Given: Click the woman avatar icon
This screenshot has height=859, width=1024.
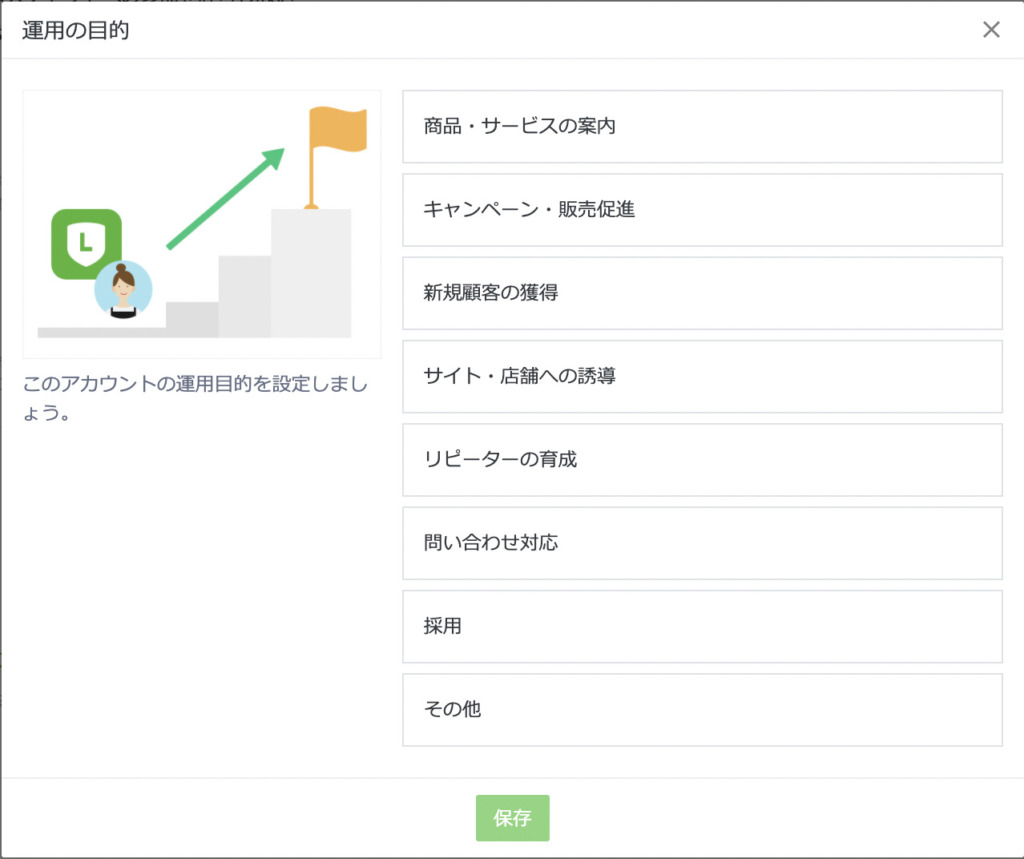Looking at the screenshot, I should 123,290.
